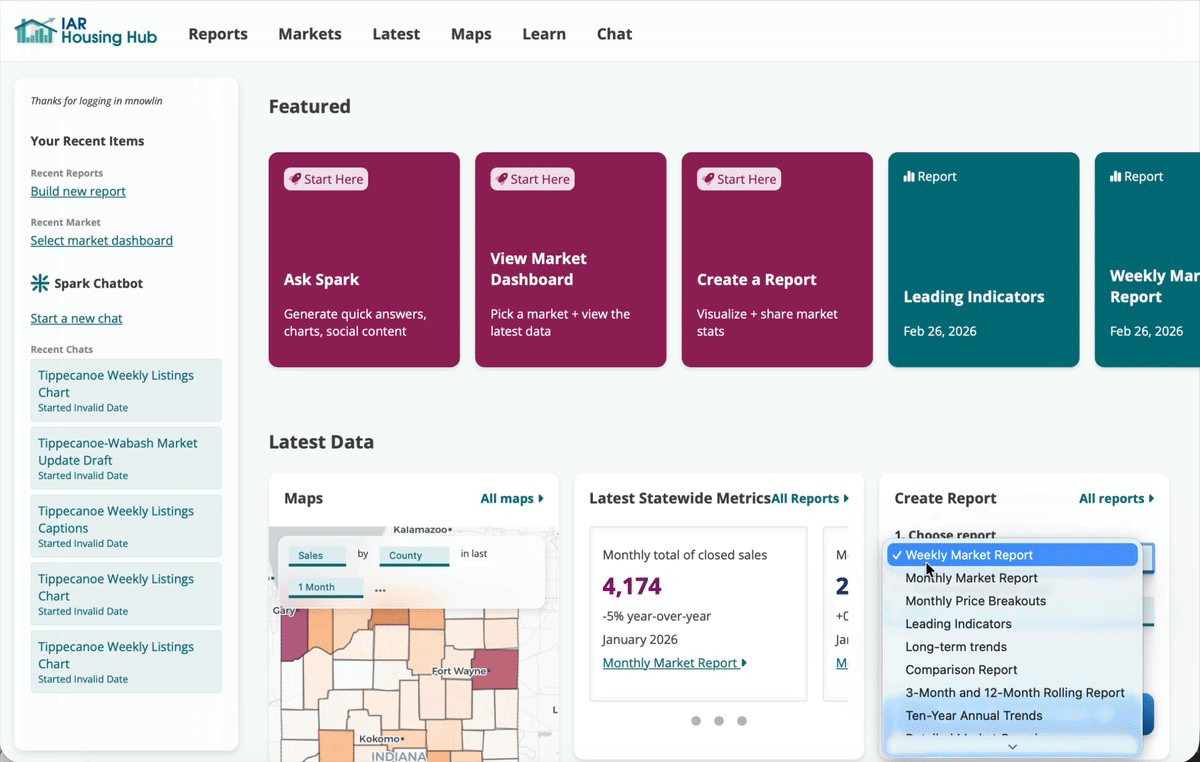
Task: Click the bar chart icon on Leading Indicators card
Action: pyautogui.click(x=910, y=176)
